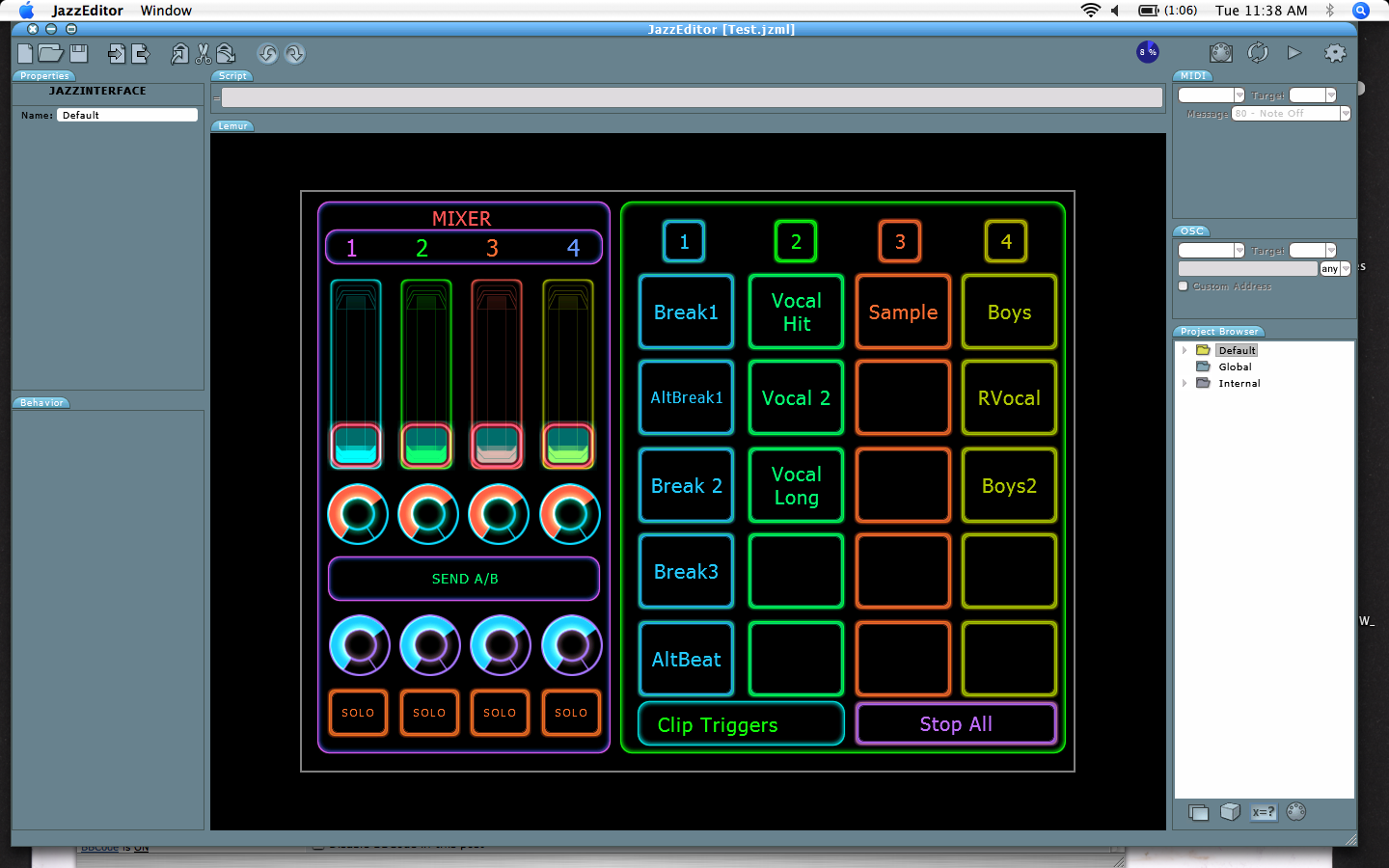The width and height of the screenshot is (1389, 868).
Task: Expand the Default folder in Project Browser
Action: pyautogui.click(x=1185, y=350)
